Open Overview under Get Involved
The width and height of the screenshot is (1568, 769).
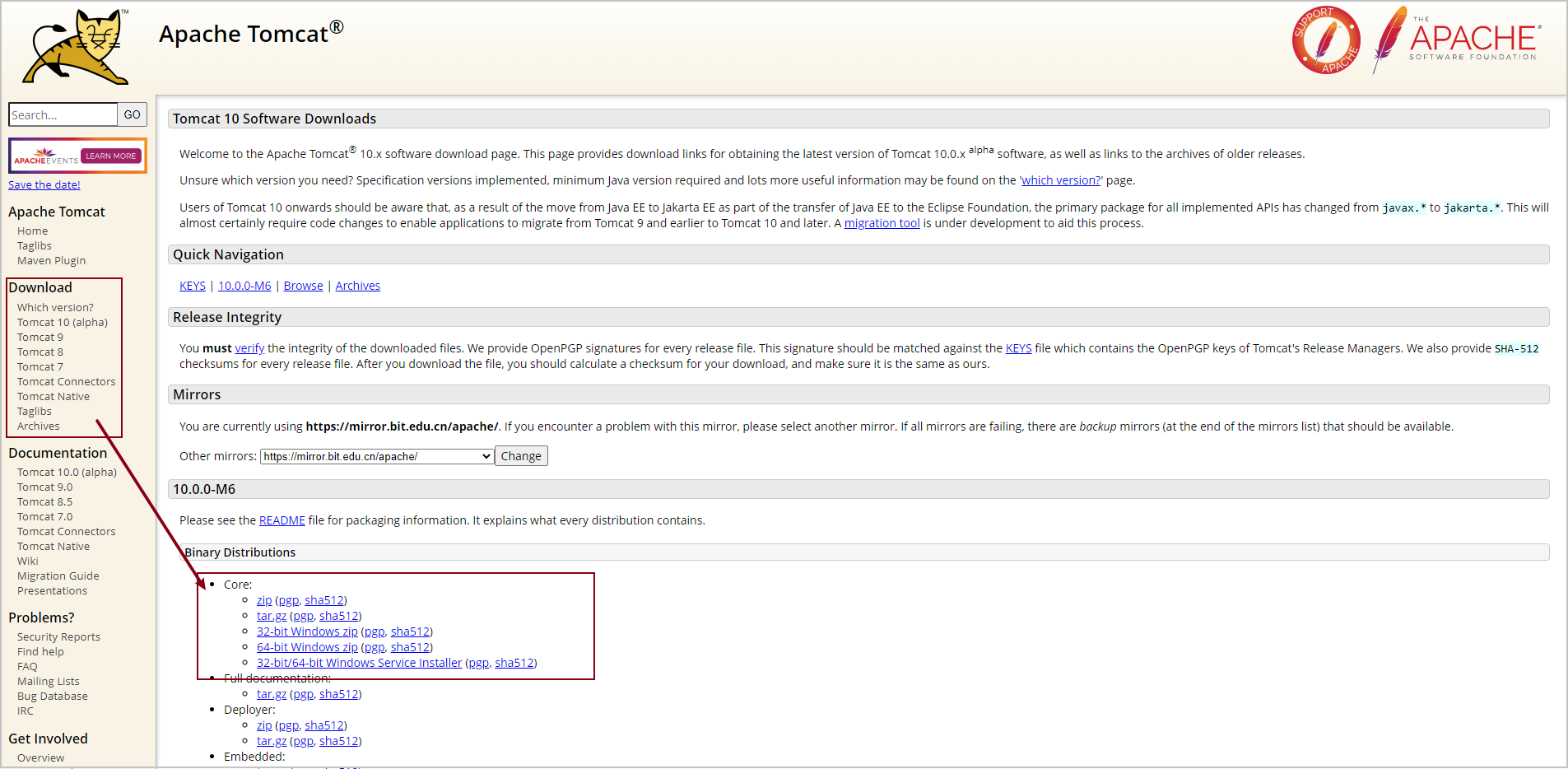coord(41,758)
